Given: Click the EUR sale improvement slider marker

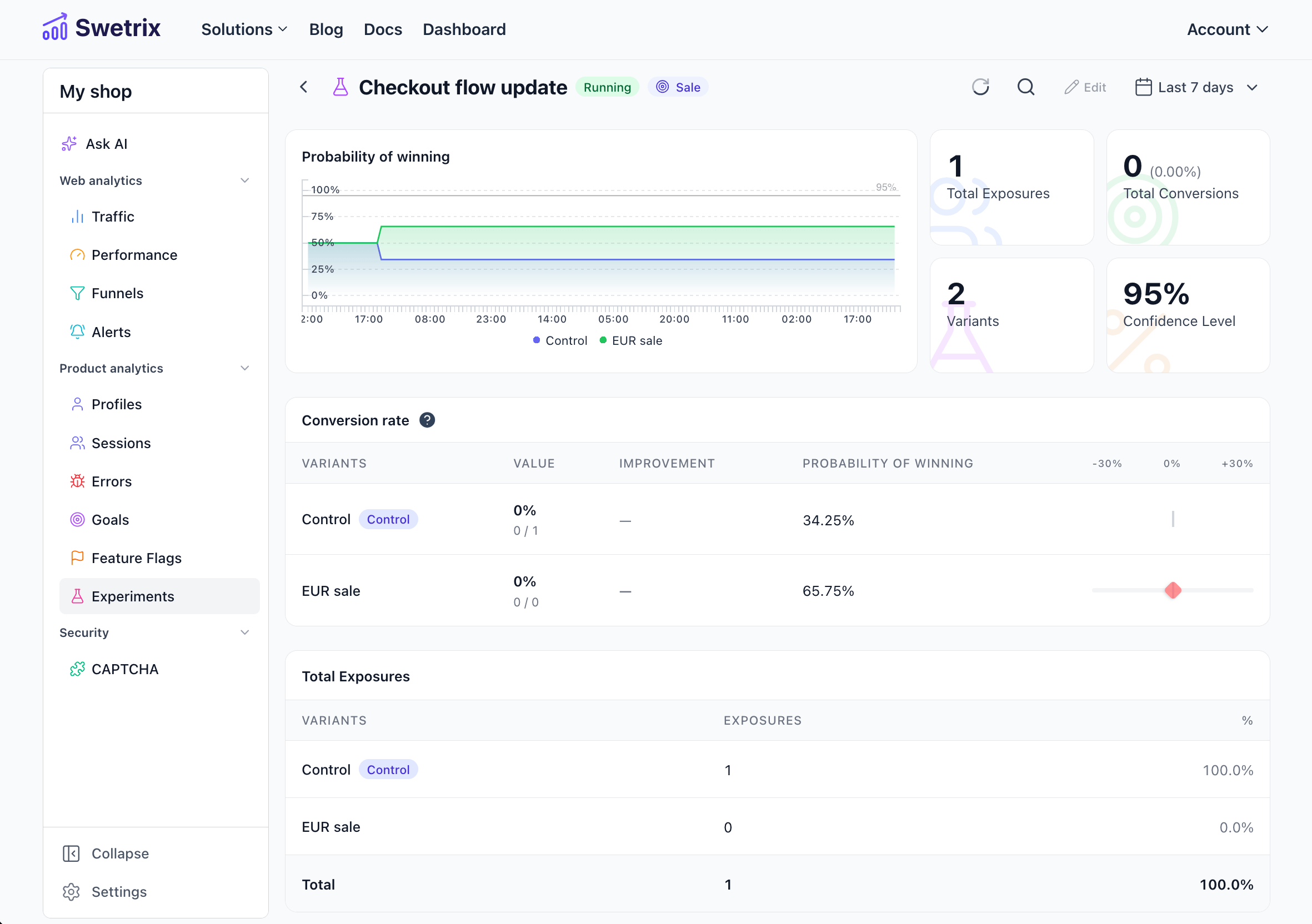Looking at the screenshot, I should tap(1173, 590).
